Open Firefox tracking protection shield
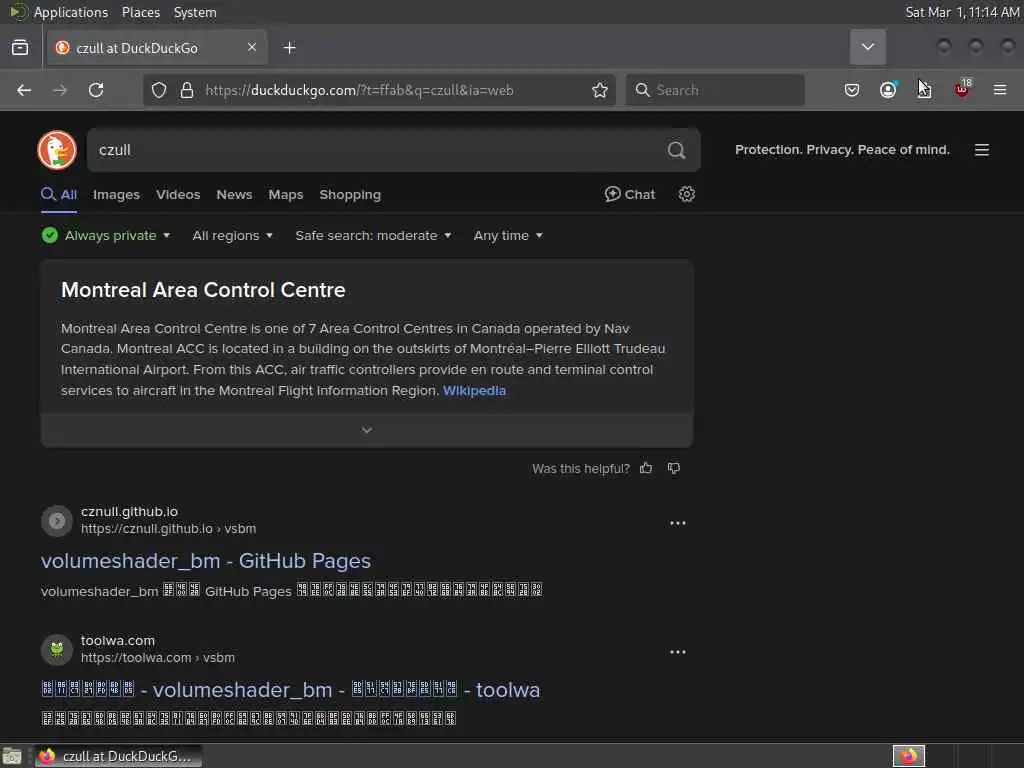 [x=159, y=90]
